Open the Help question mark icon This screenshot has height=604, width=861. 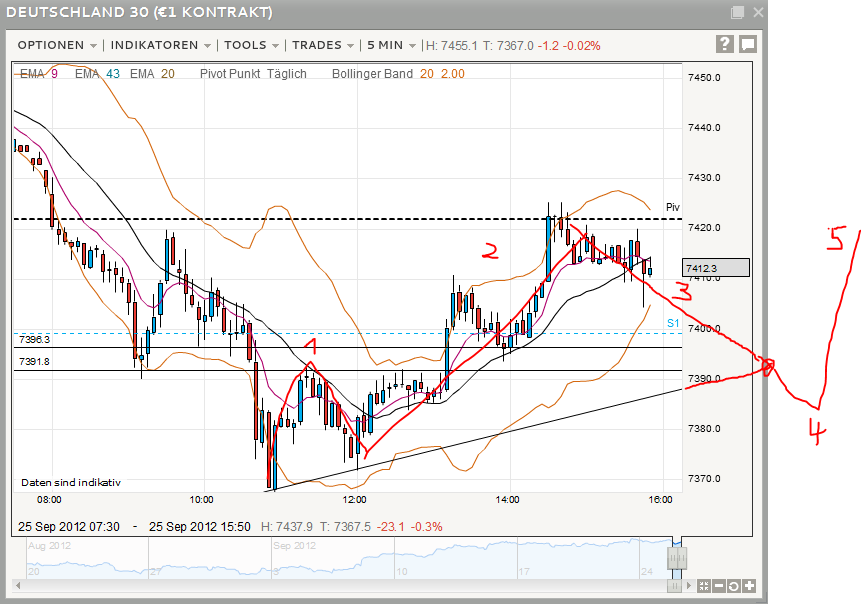coord(725,43)
